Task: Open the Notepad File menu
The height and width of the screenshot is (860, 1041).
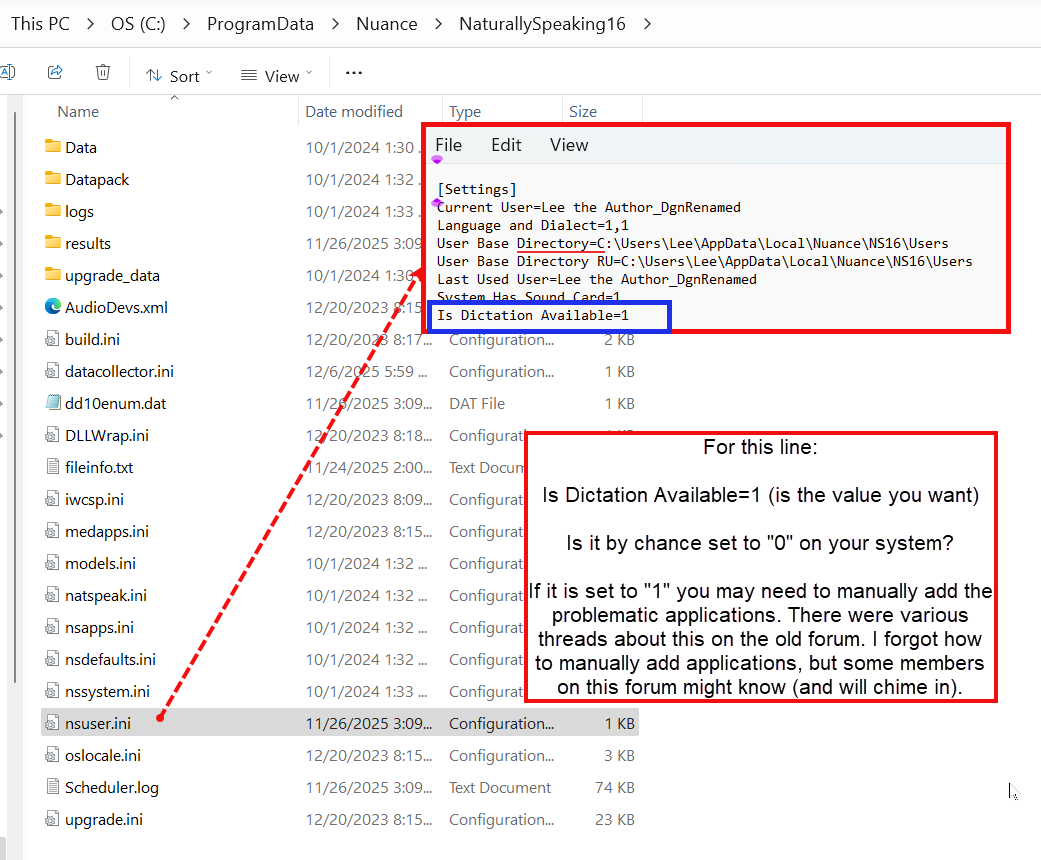Action: click(448, 145)
